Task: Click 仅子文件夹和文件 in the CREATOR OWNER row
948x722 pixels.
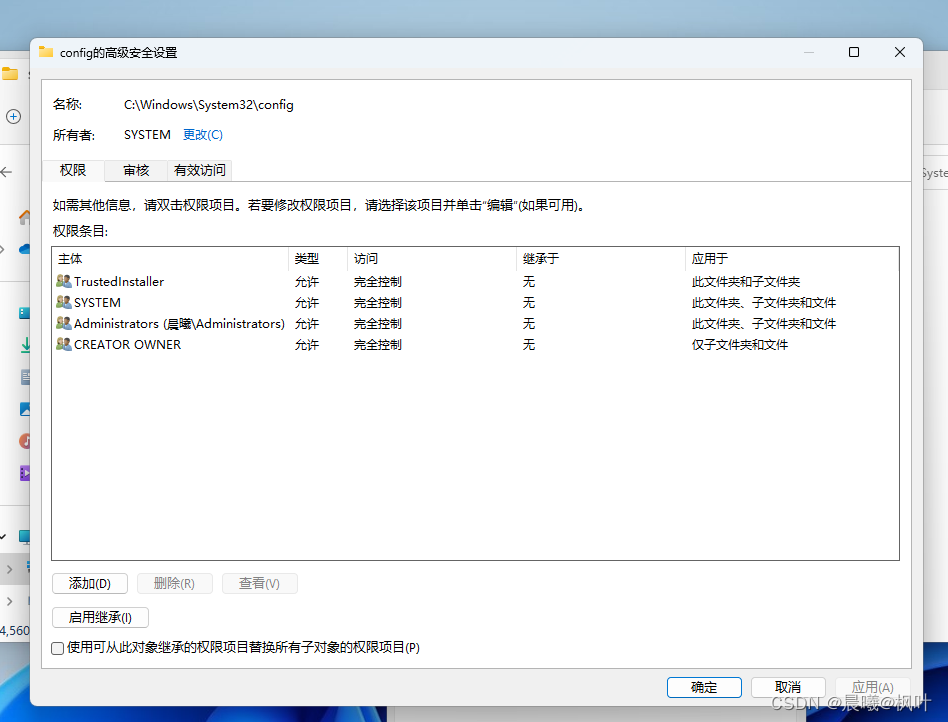Action: (x=739, y=345)
